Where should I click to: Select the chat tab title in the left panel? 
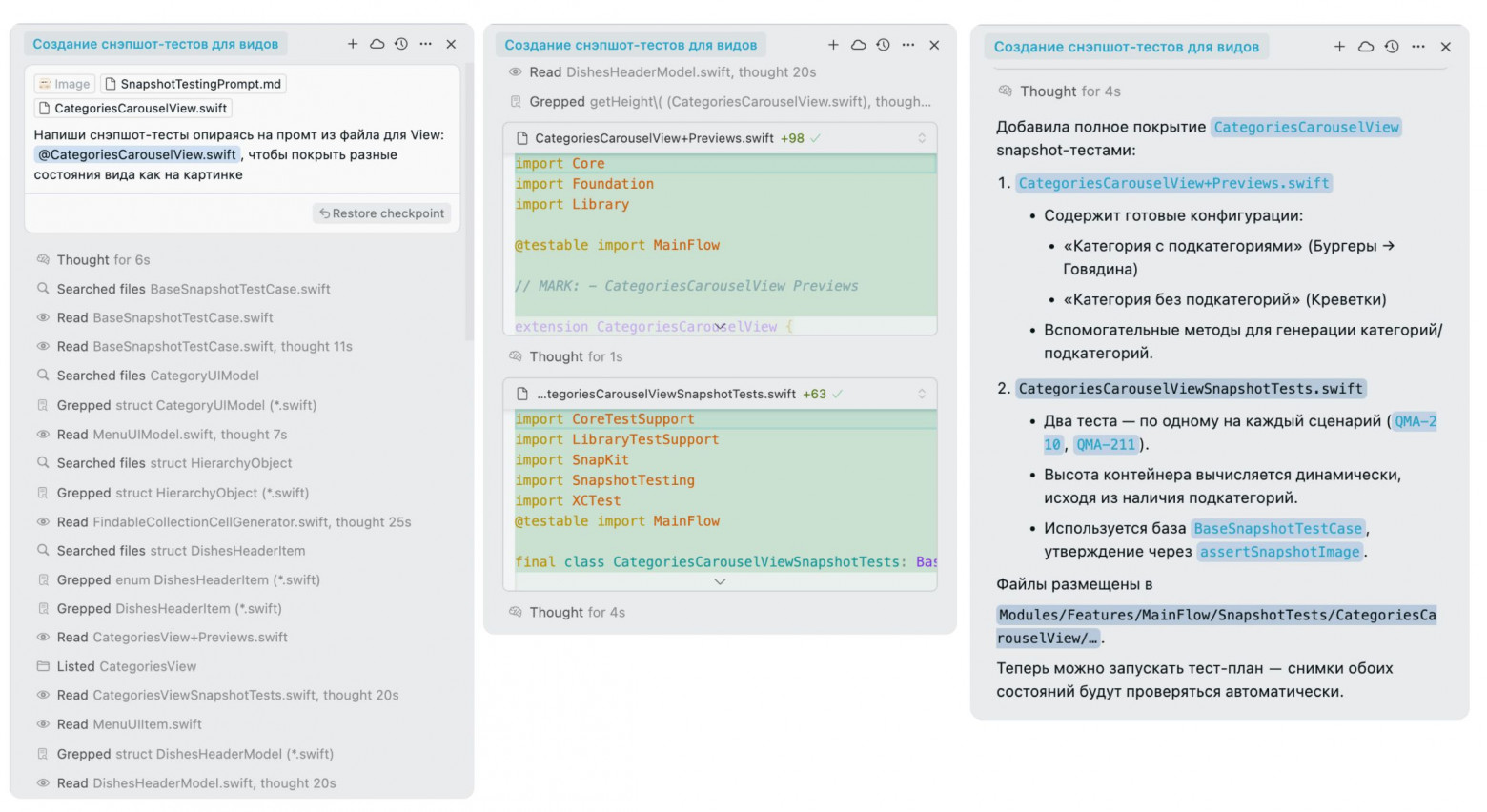(155, 44)
